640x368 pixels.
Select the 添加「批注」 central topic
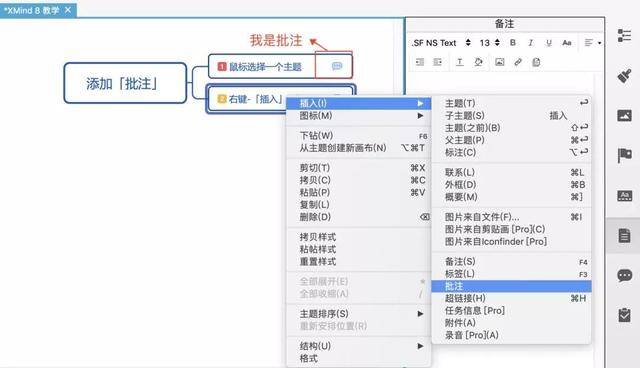125,83
